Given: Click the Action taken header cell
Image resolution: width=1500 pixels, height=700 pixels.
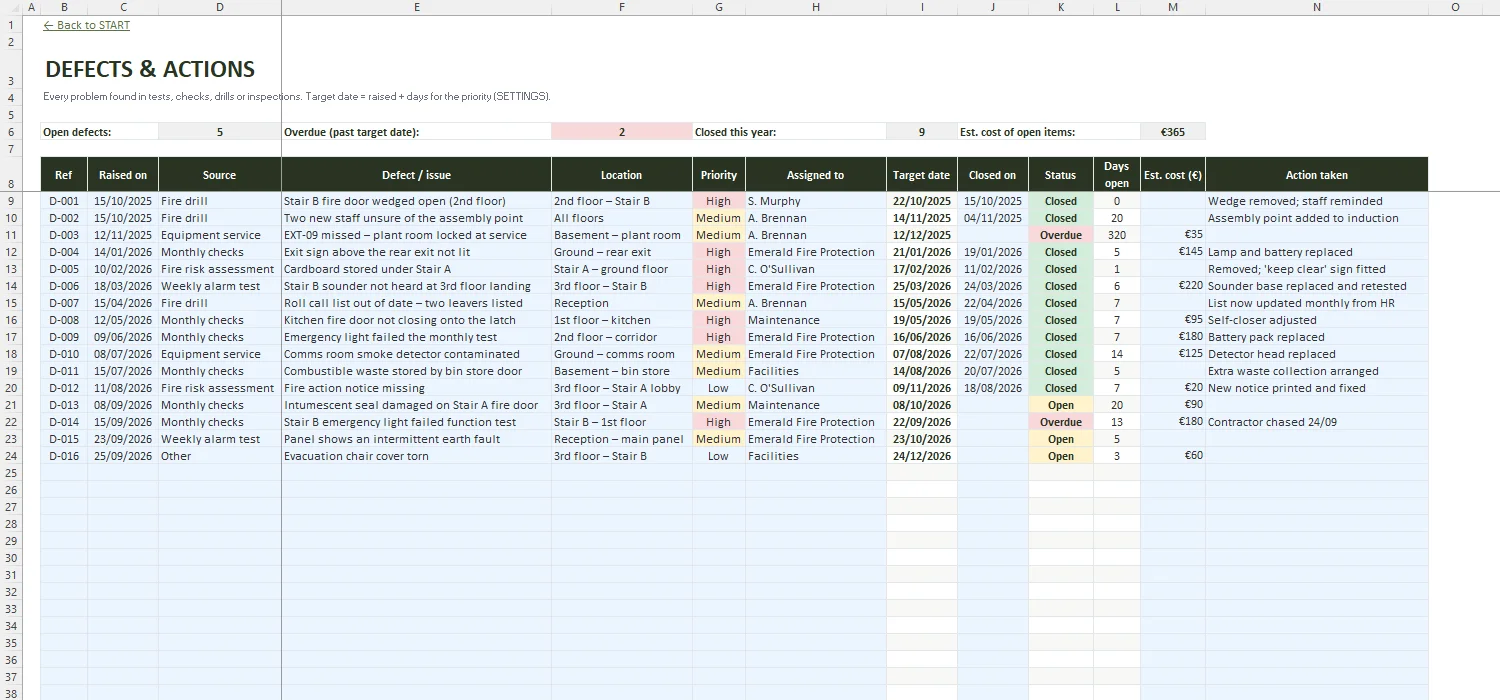Looking at the screenshot, I should pyautogui.click(x=1316, y=174).
